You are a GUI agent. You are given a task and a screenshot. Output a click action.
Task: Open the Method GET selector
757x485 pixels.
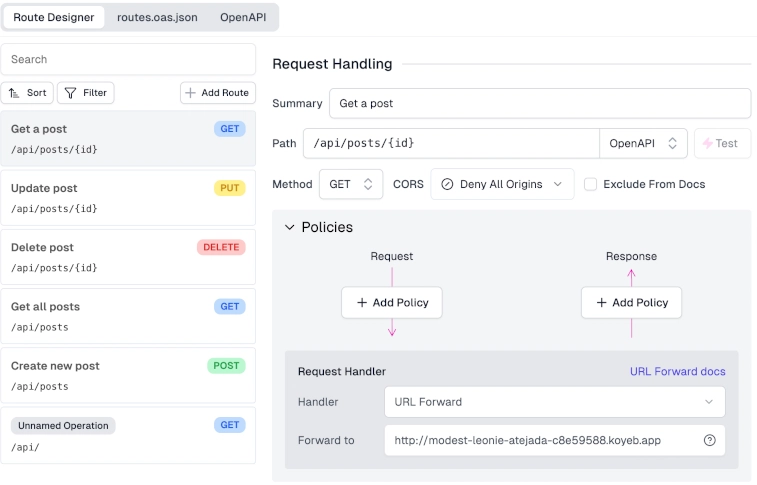click(351, 184)
